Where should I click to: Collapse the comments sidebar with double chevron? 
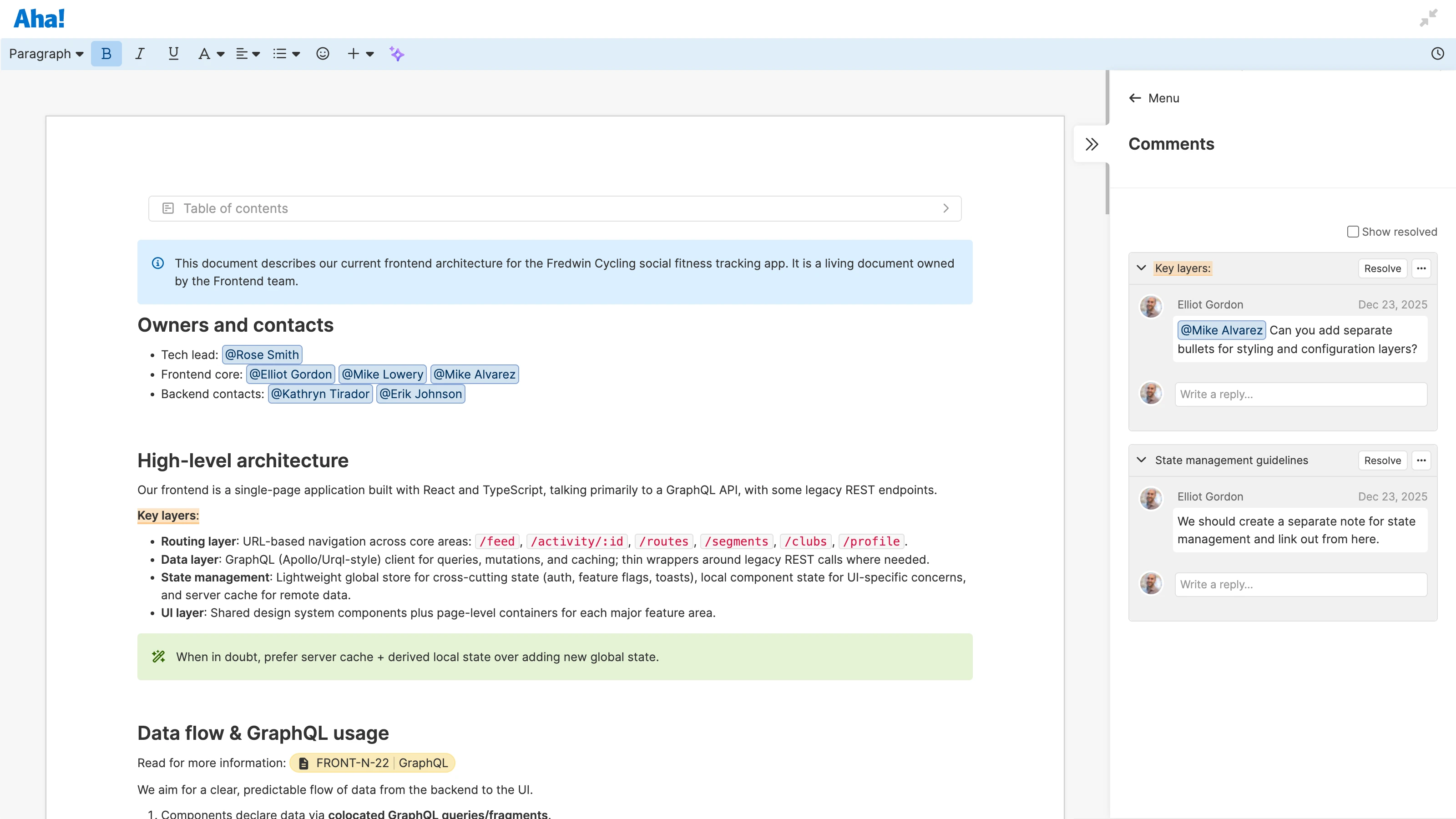[1092, 144]
